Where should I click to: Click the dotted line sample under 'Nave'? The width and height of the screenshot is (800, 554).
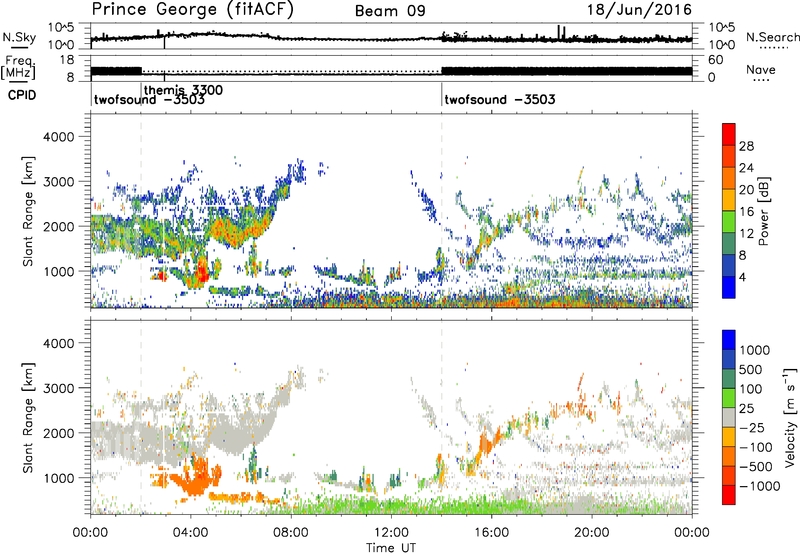[762, 80]
